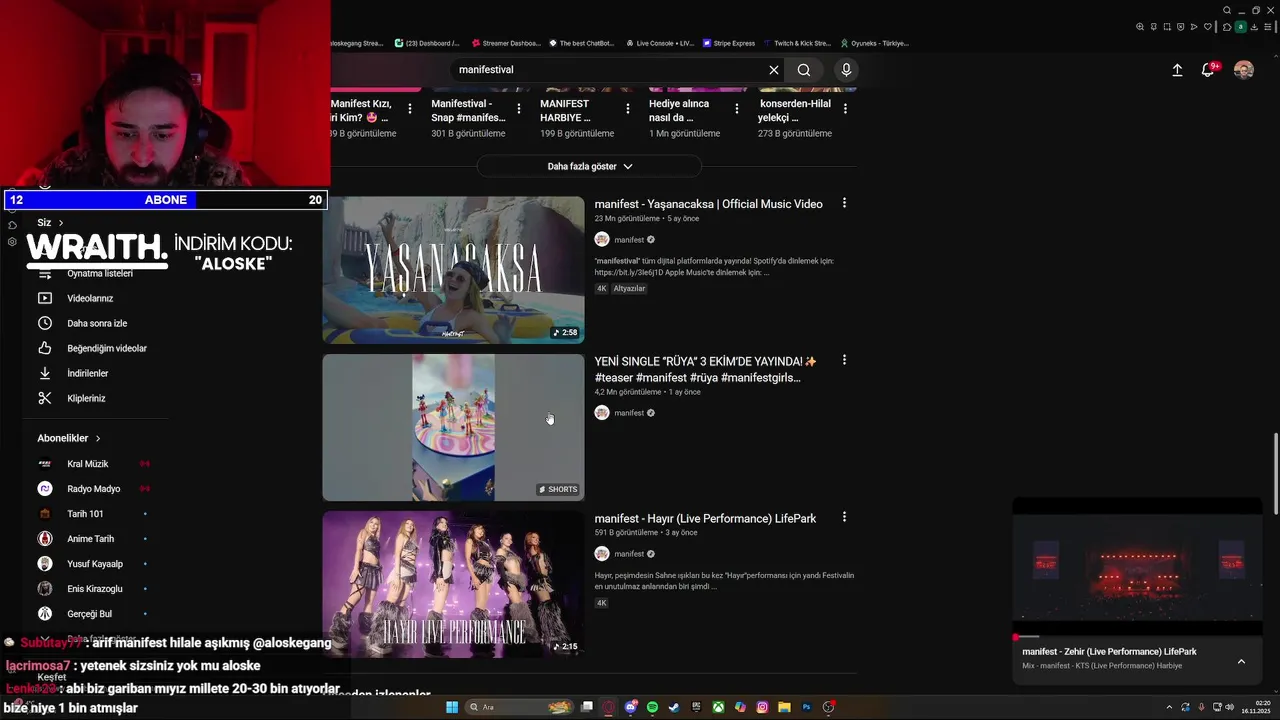Expand the Siz section arrow
The height and width of the screenshot is (720, 1280).
(61, 222)
